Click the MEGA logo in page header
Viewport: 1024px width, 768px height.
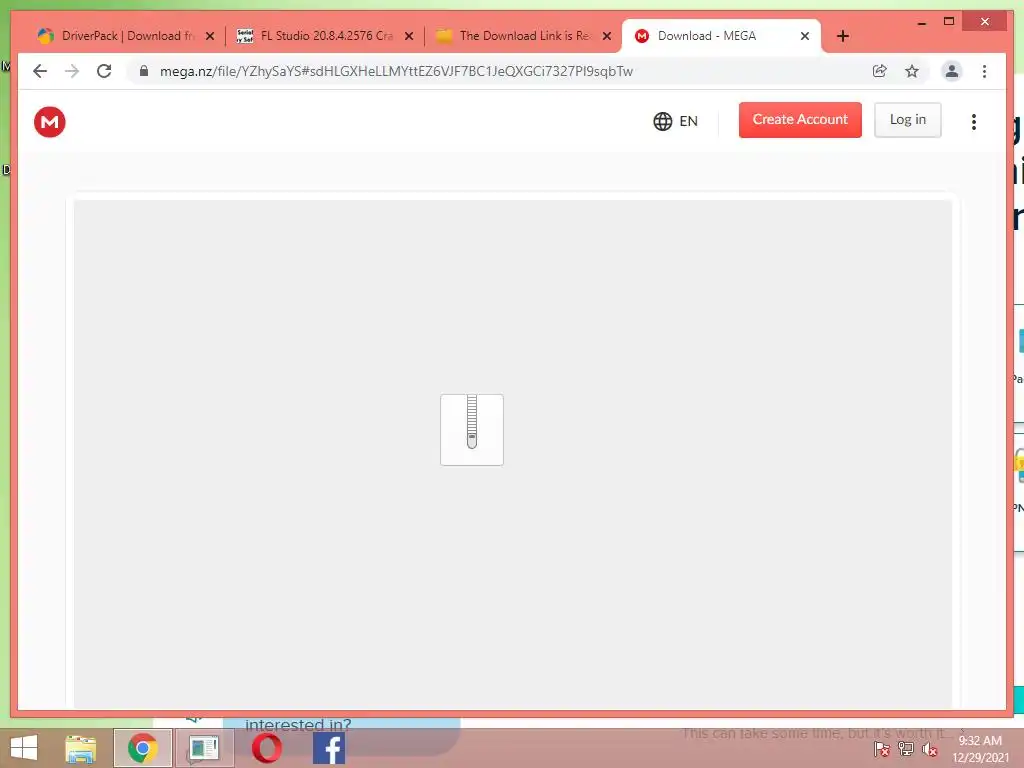(50, 121)
